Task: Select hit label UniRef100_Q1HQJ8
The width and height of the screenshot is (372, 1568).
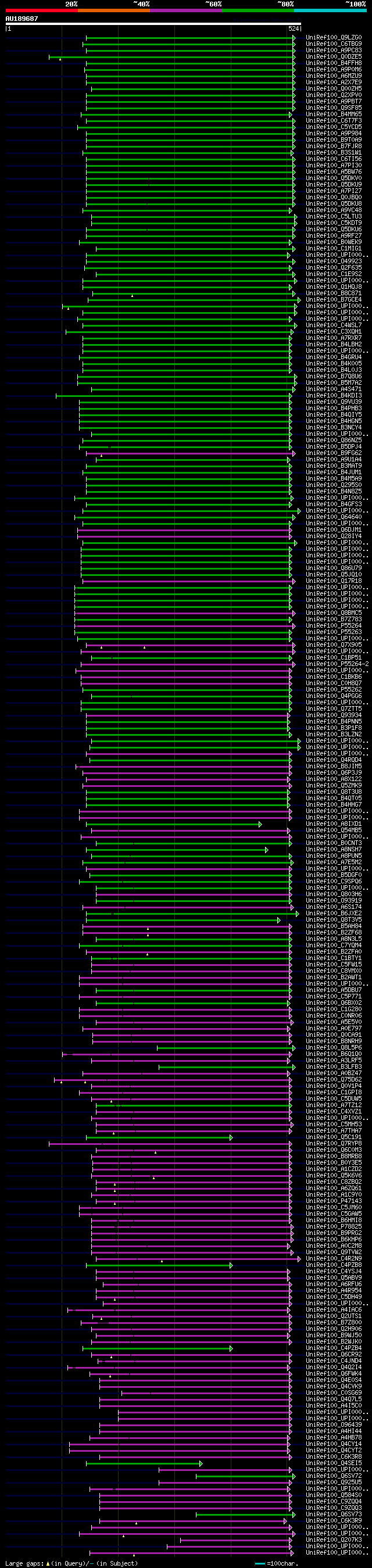Action: (334, 287)
